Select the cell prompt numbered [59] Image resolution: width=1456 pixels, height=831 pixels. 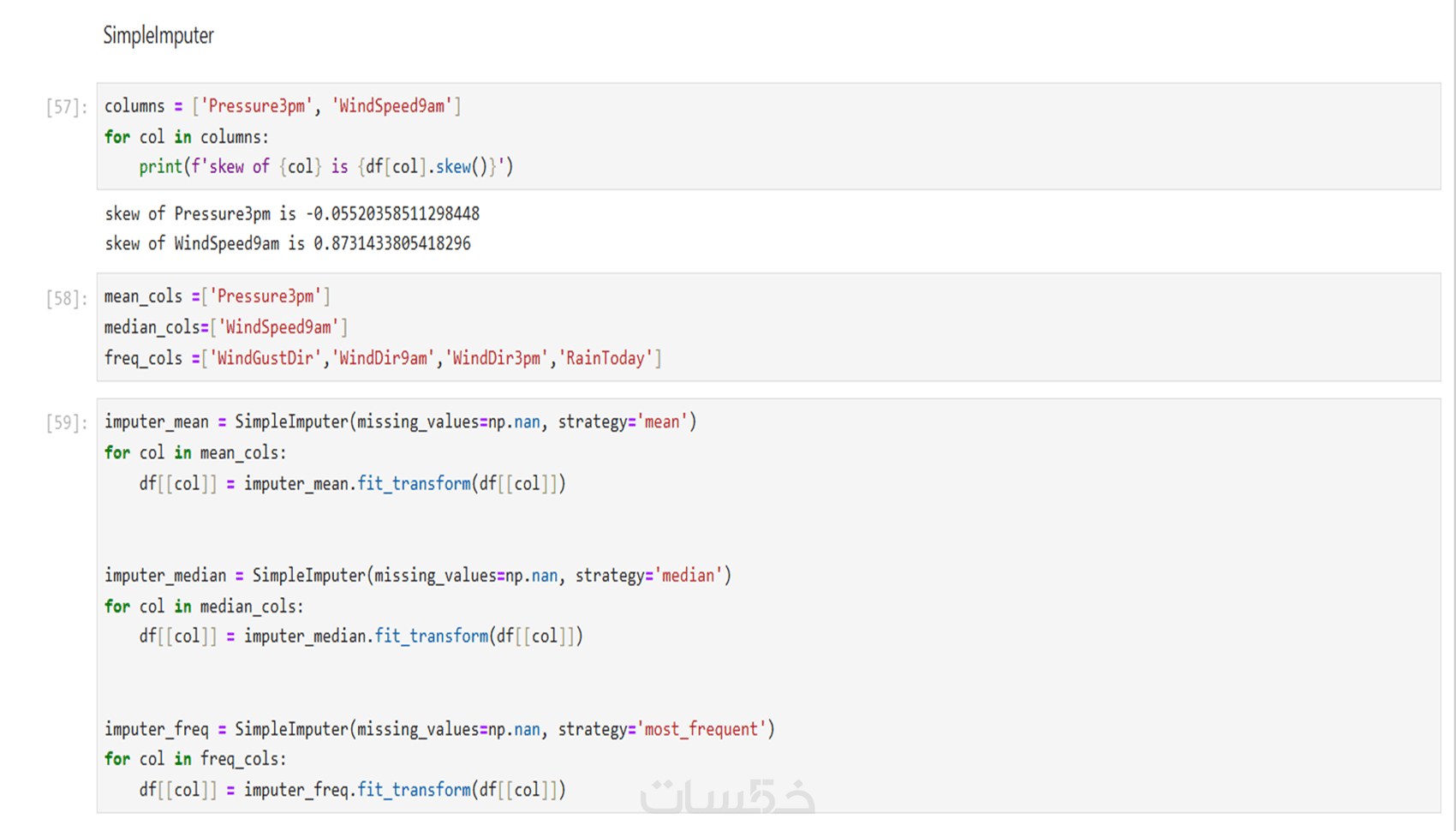coord(67,422)
